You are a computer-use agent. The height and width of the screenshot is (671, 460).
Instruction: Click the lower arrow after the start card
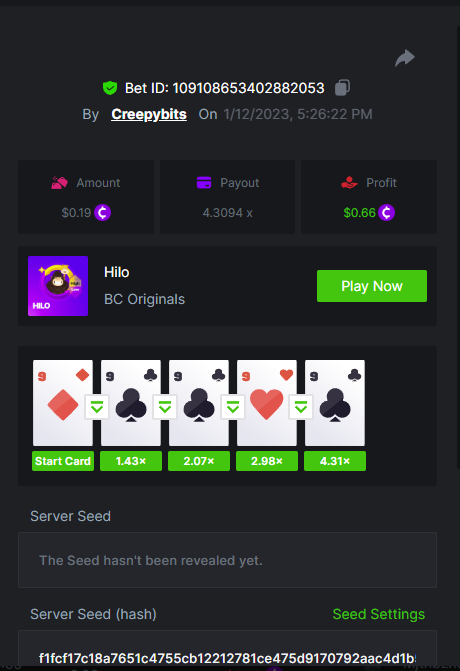click(x=97, y=407)
